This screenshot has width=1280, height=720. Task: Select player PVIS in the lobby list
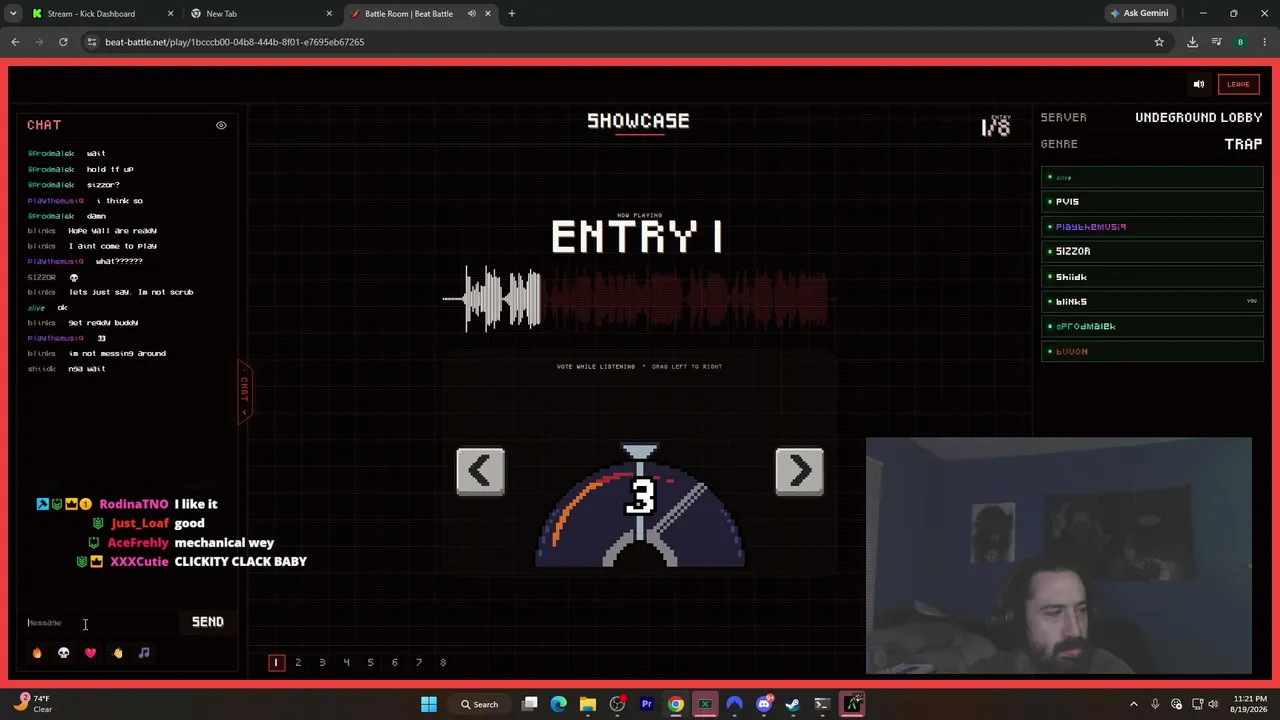[x=1152, y=202]
